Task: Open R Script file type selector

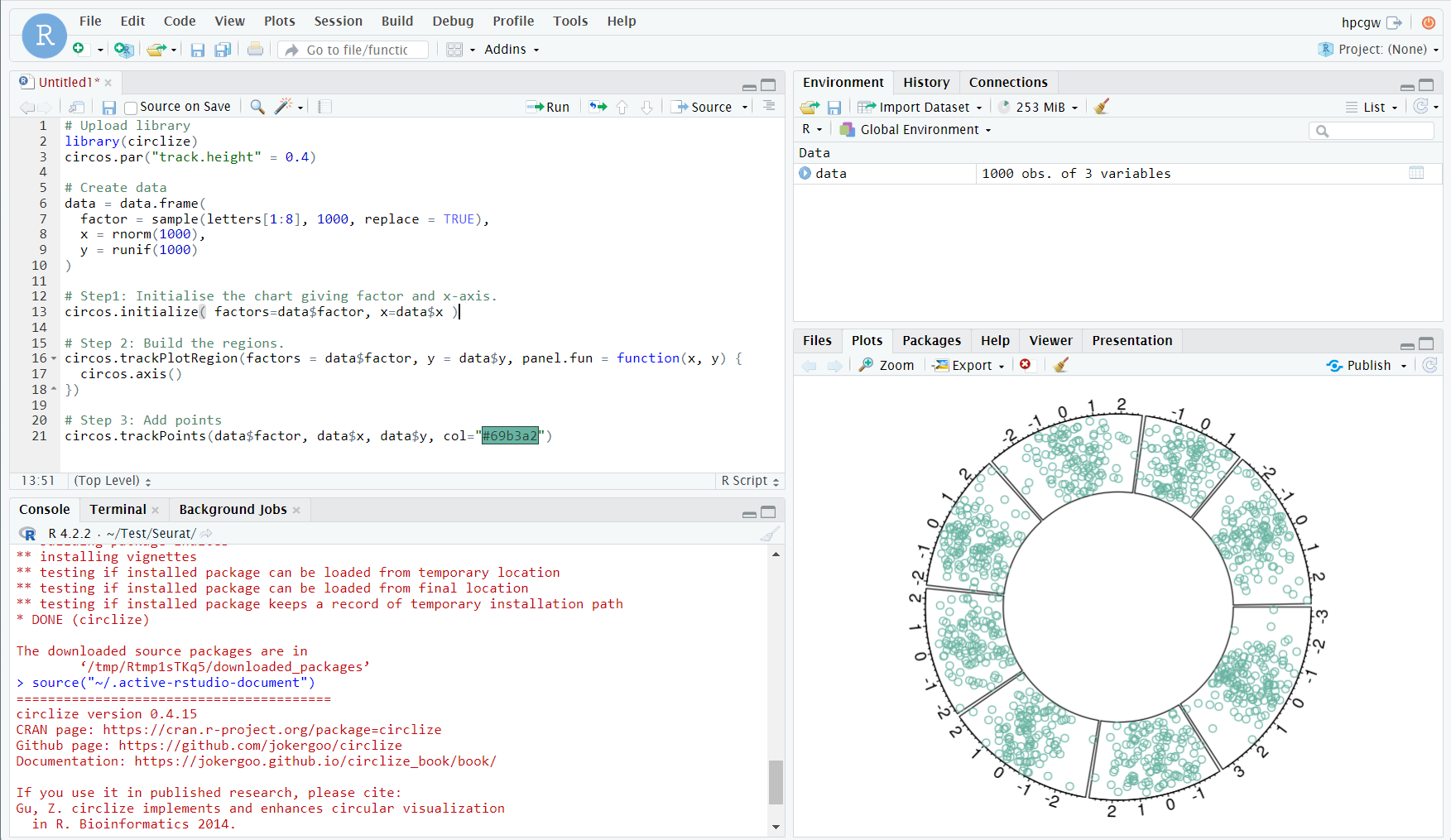Action: (x=750, y=481)
